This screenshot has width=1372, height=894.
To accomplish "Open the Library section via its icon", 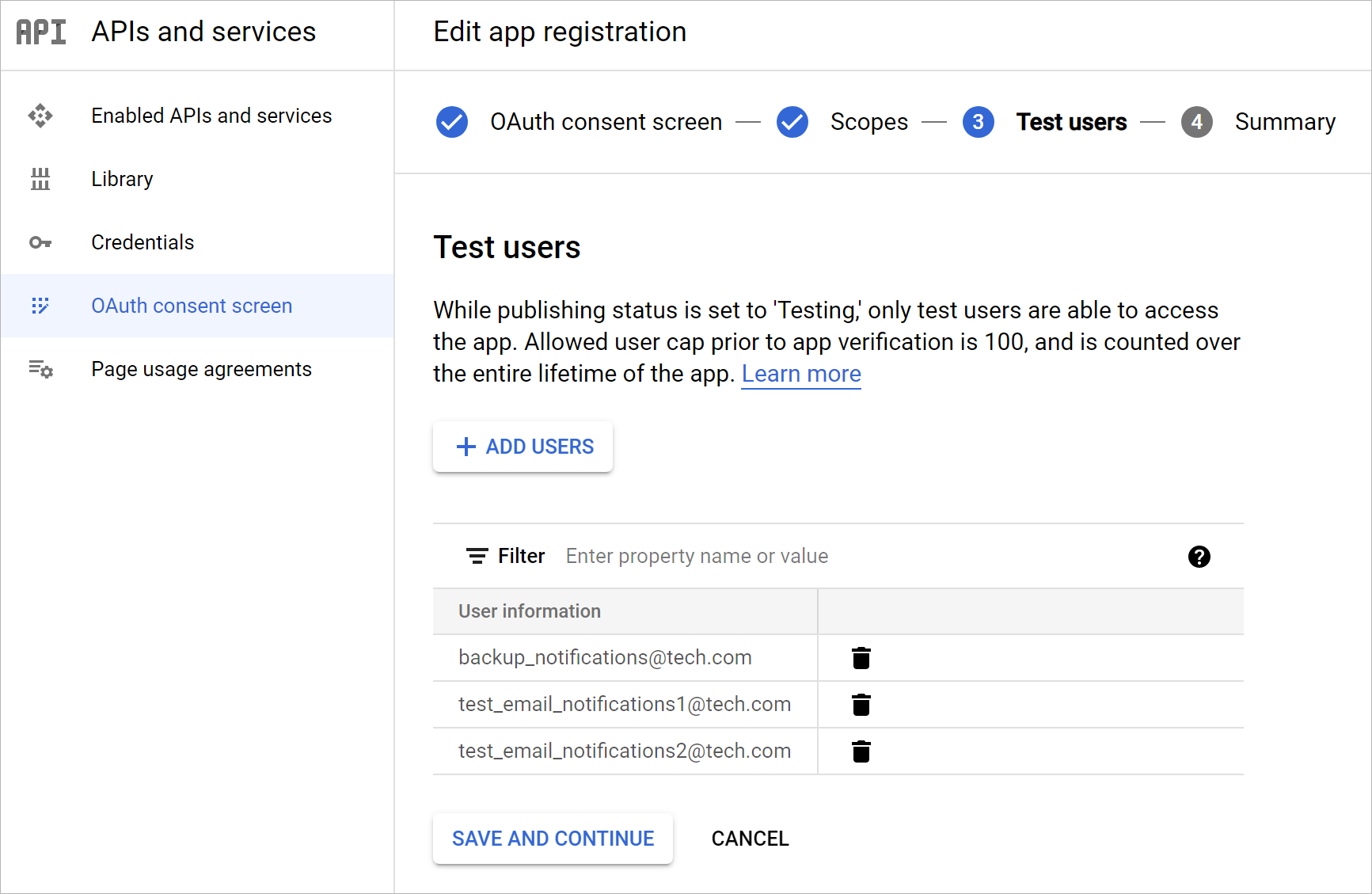I will pyautogui.click(x=40, y=179).
